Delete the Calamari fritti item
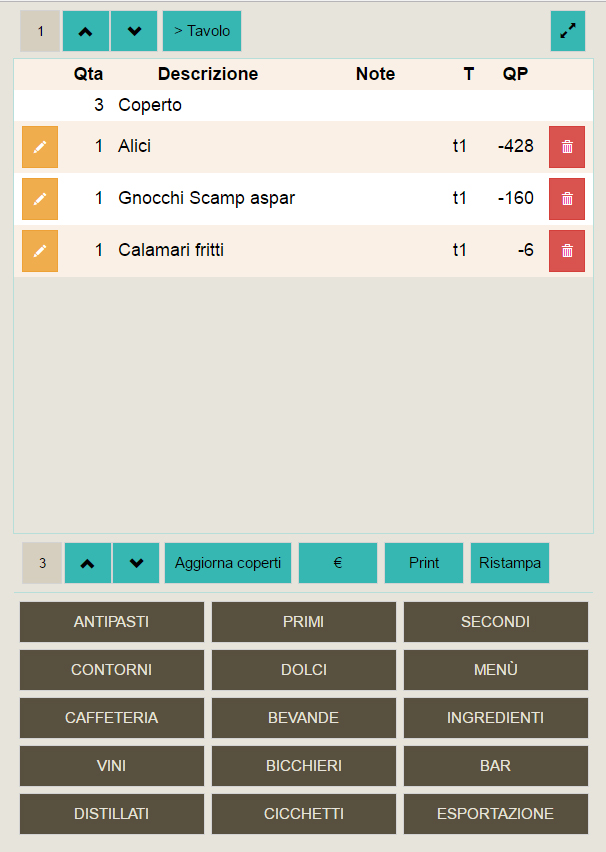This screenshot has height=852, width=606. pyautogui.click(x=567, y=250)
